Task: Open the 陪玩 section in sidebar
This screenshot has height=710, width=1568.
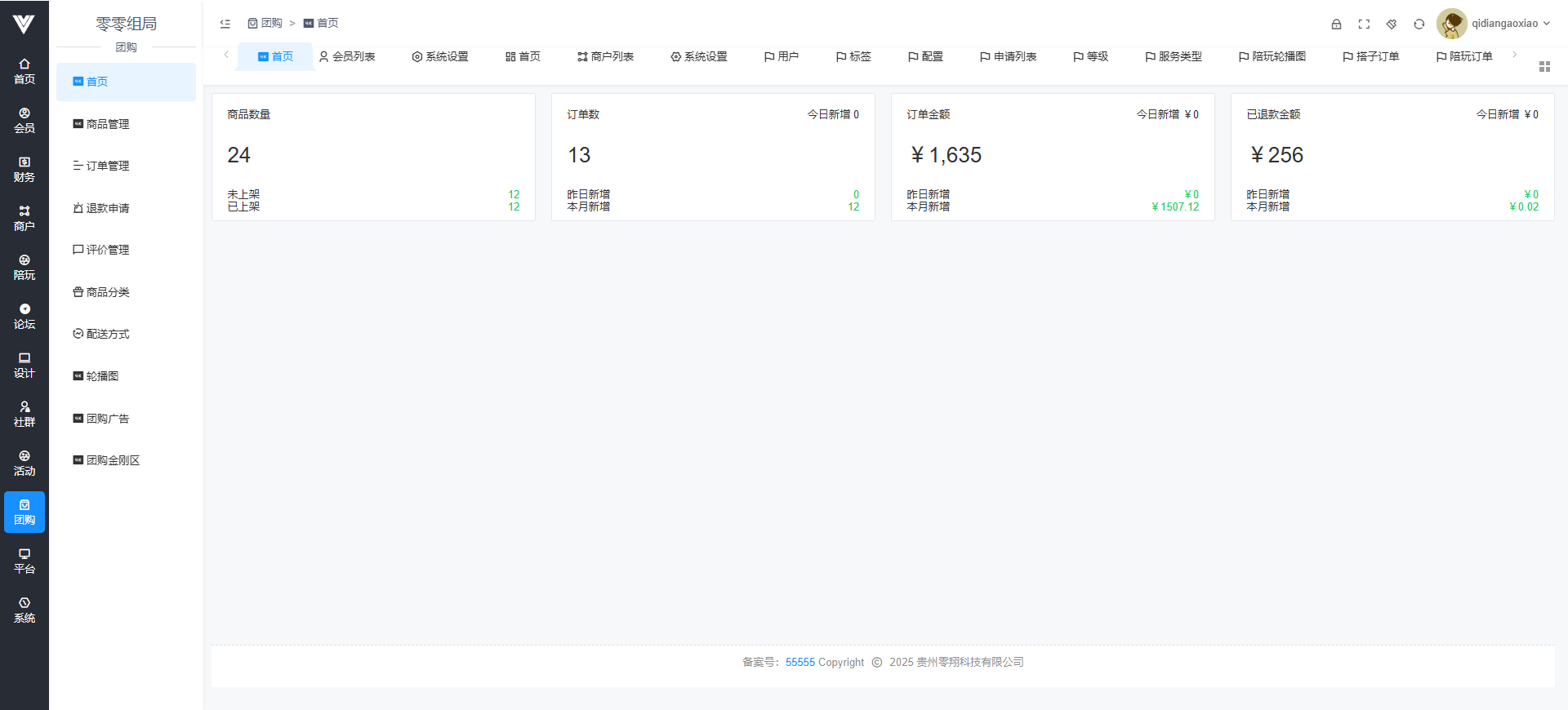Action: 24,268
